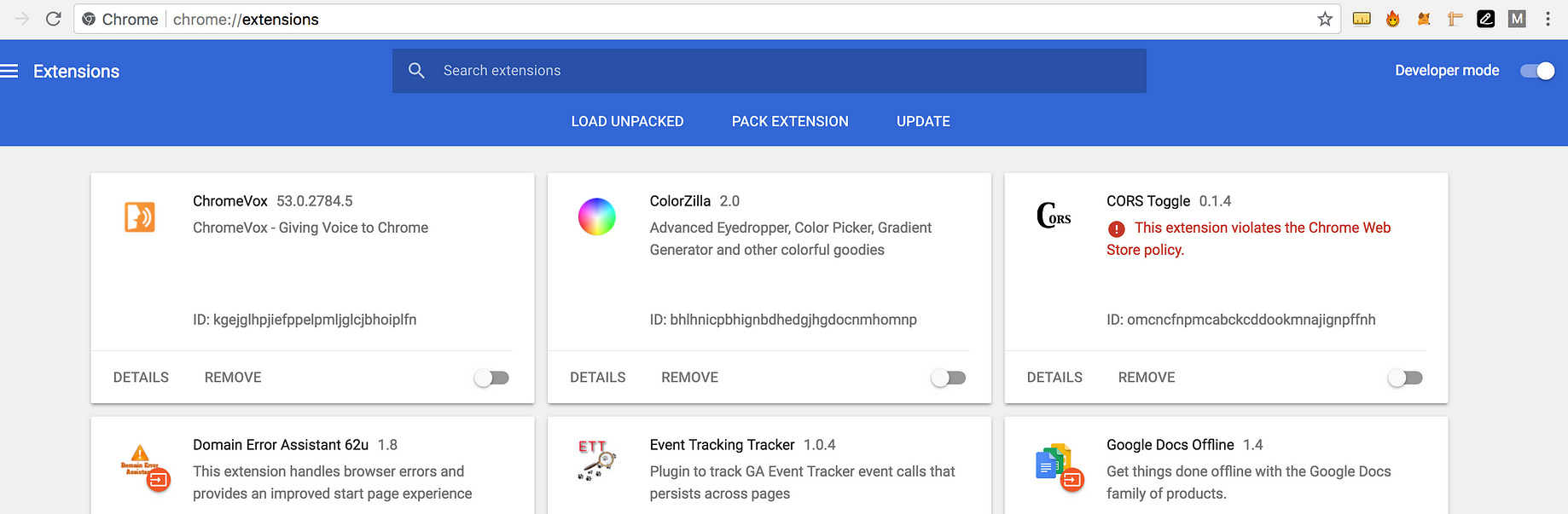Click UPDATE to refresh extensions
The width and height of the screenshot is (1568, 514).
pyautogui.click(x=923, y=121)
